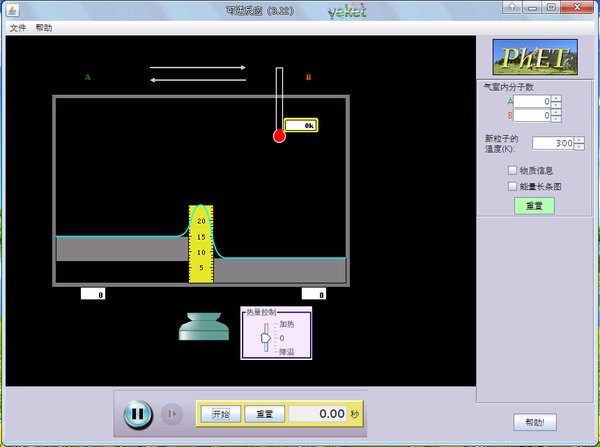Viewport: 600px width, 447px height.
Task: Click the heat control slider knob
Action: (x=266, y=338)
